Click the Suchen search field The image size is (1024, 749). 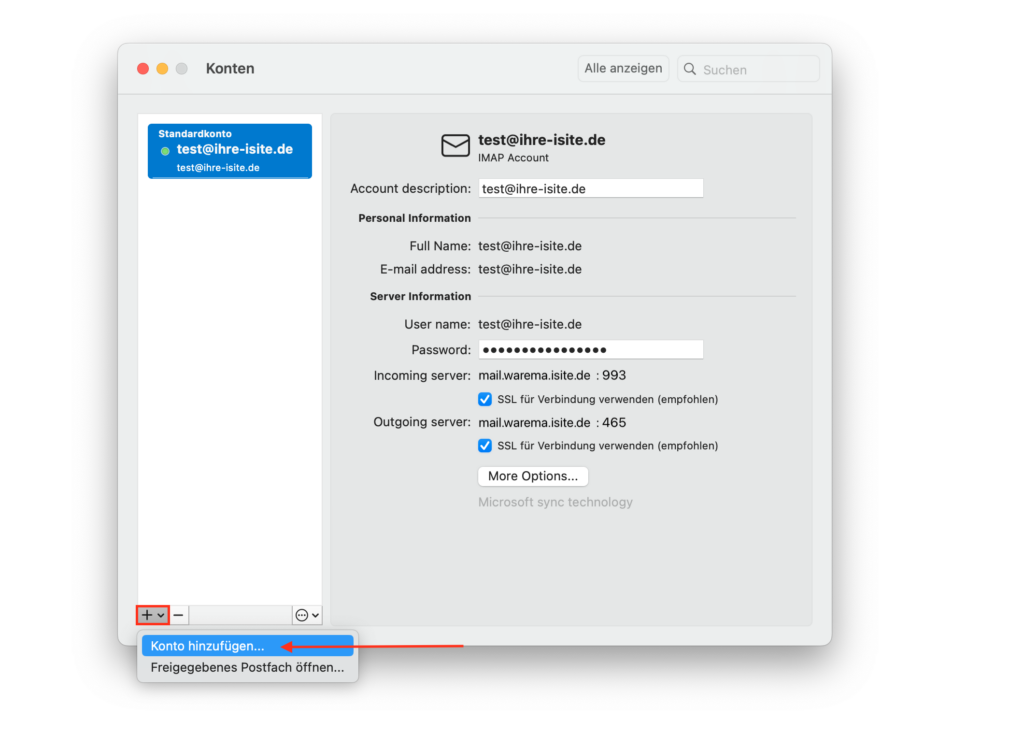click(757, 69)
